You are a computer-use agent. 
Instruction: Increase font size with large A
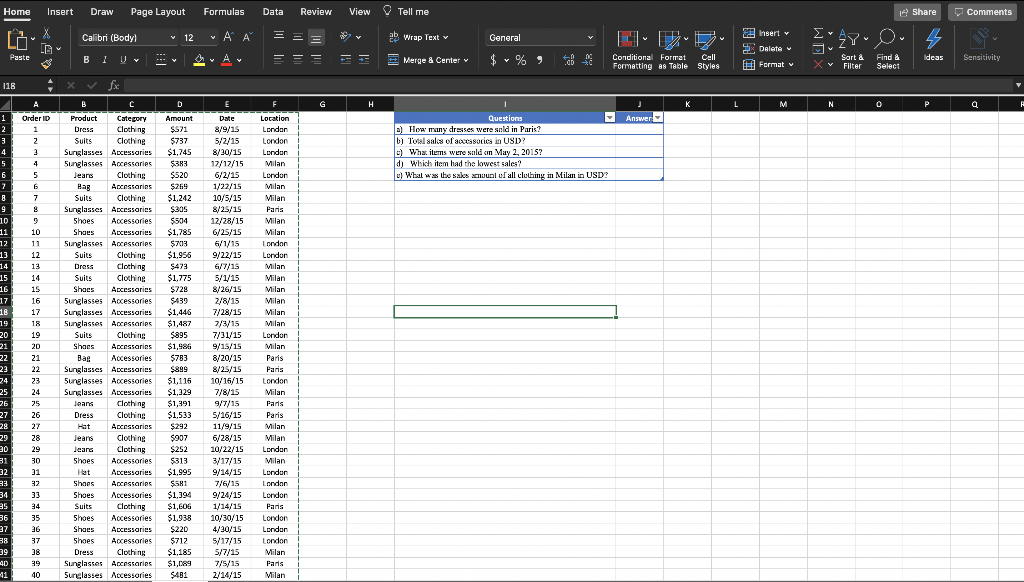pos(228,37)
